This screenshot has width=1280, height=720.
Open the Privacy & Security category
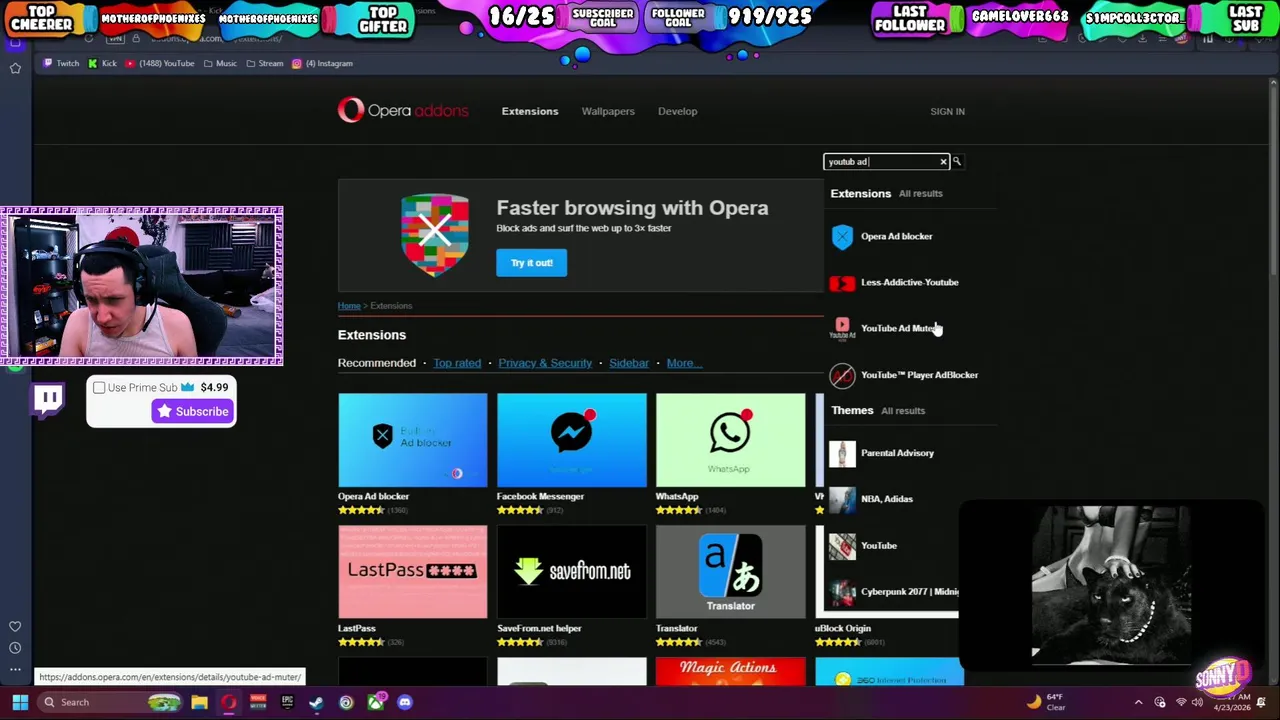(545, 363)
